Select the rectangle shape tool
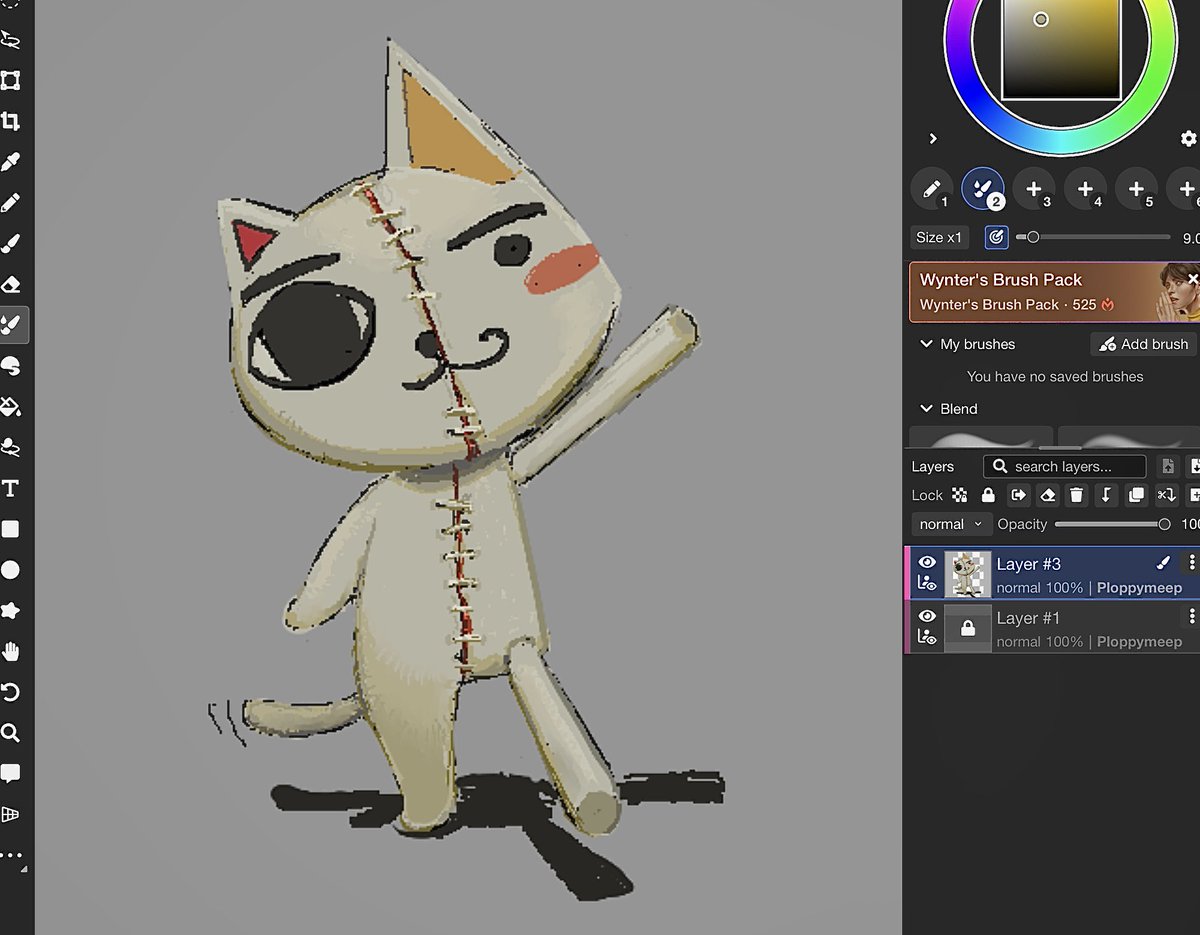 [11, 529]
